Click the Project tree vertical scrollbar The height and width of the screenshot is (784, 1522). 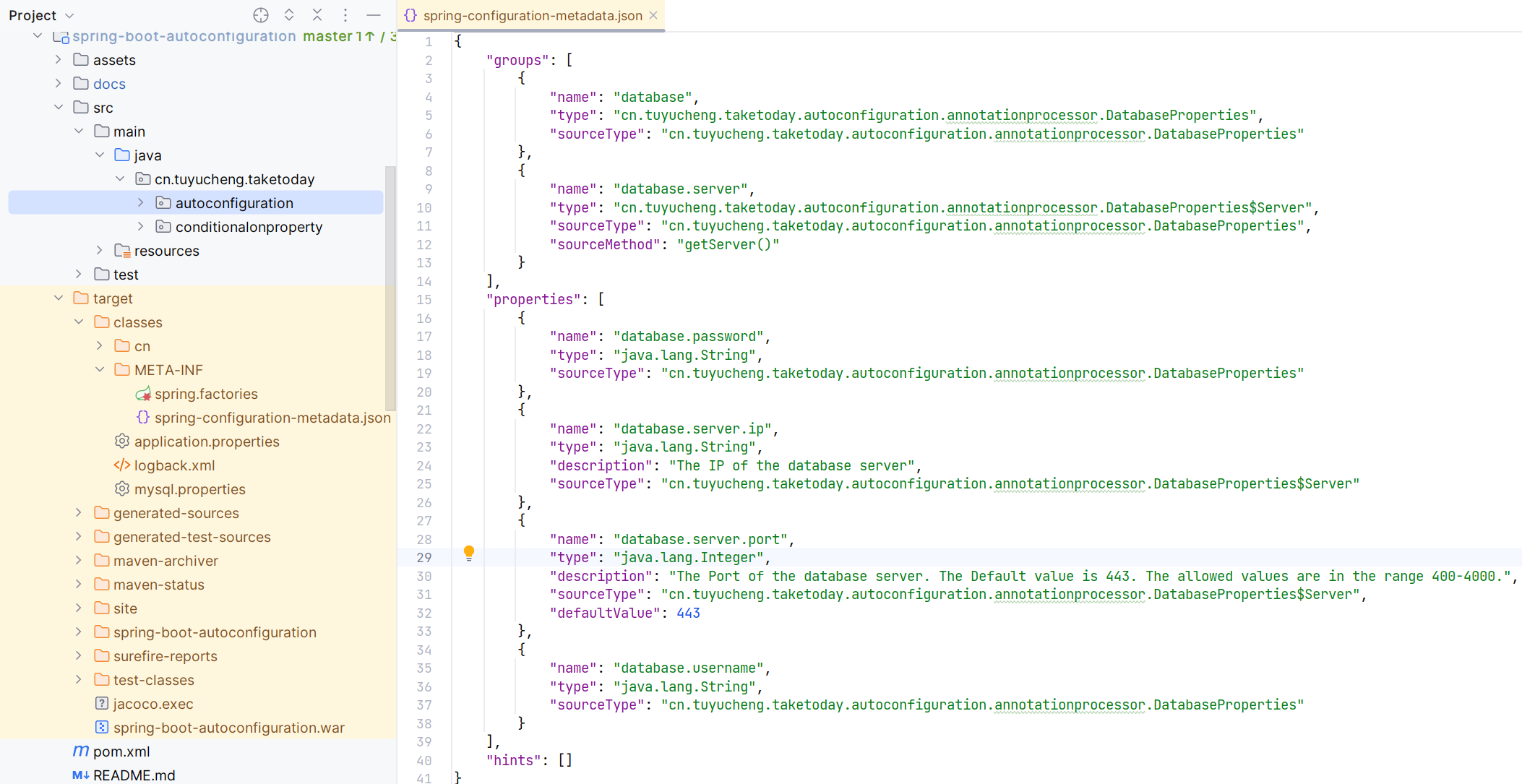(x=390, y=289)
